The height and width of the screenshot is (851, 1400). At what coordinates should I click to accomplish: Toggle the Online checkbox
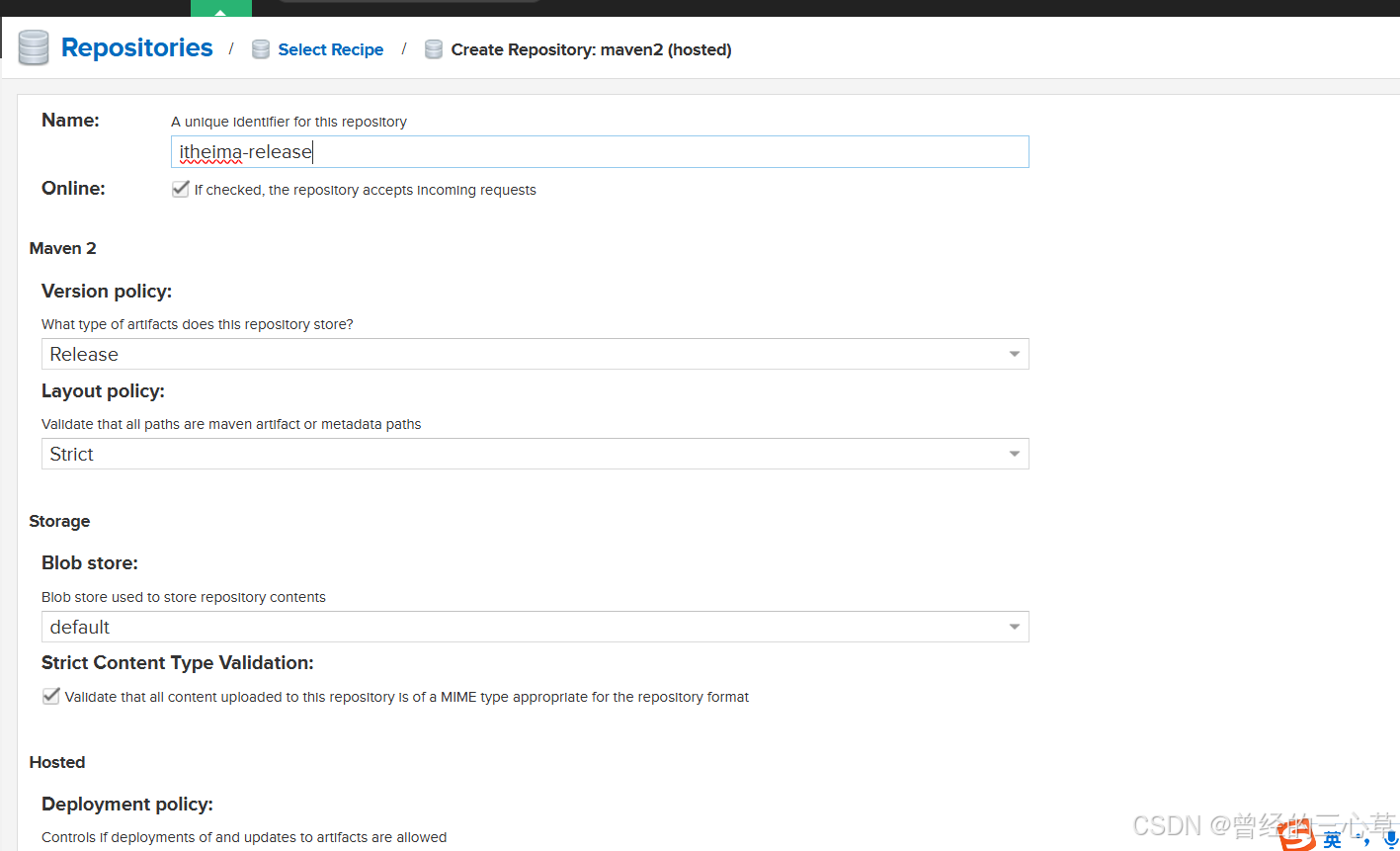click(x=181, y=189)
